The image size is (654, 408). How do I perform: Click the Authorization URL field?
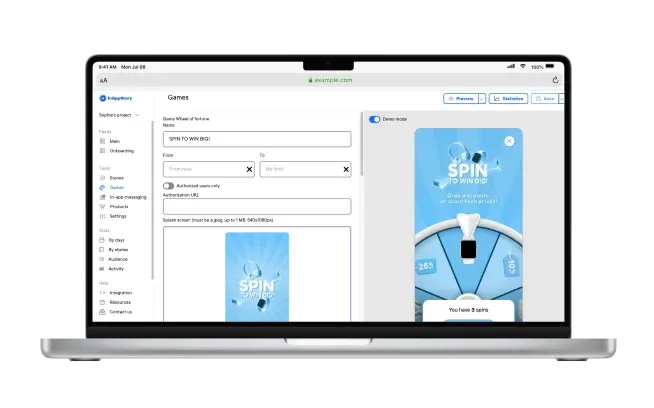coord(257,207)
